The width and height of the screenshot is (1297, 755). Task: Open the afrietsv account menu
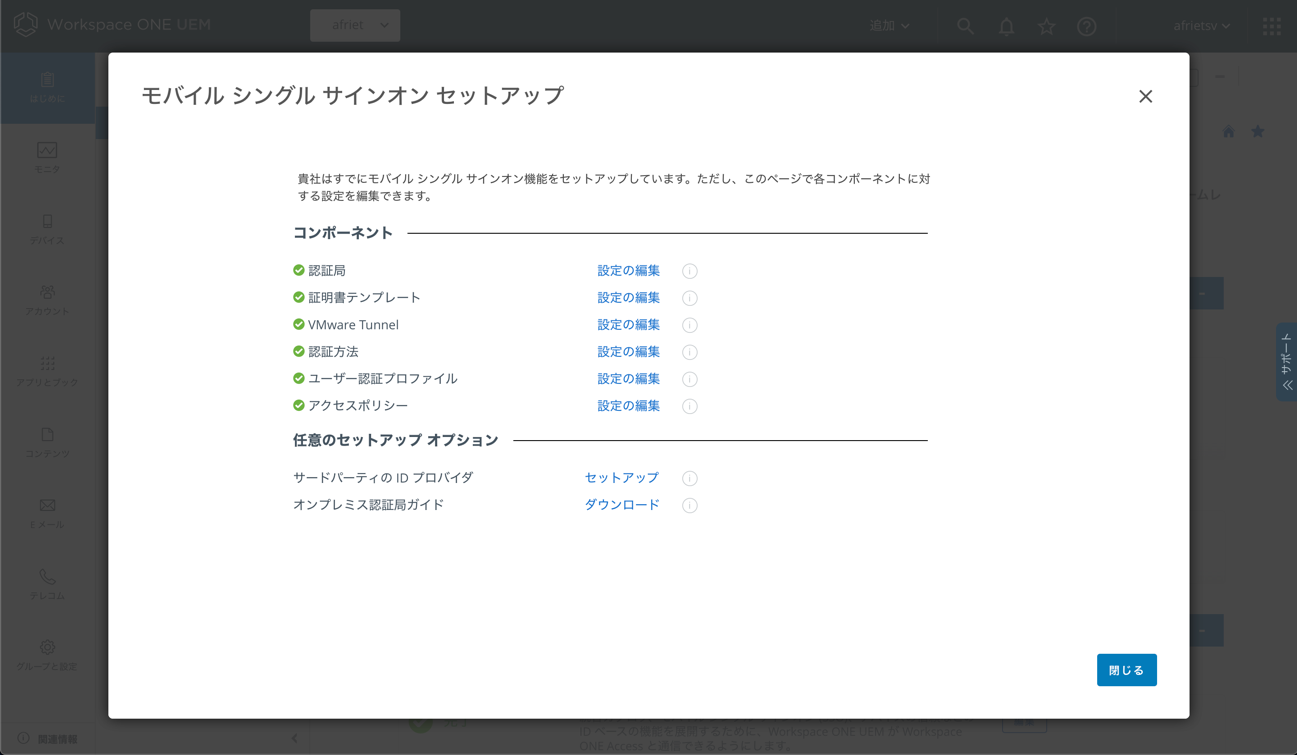pyautogui.click(x=1202, y=26)
